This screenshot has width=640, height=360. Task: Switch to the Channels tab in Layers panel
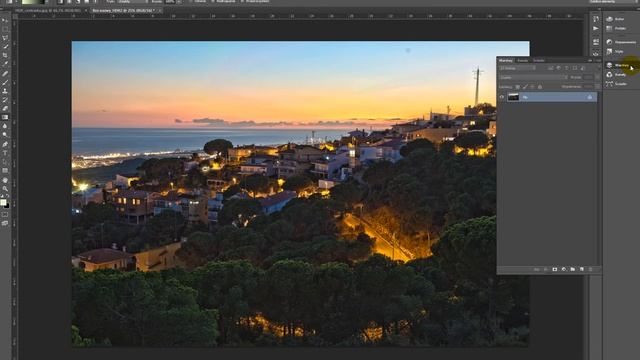coord(522,60)
